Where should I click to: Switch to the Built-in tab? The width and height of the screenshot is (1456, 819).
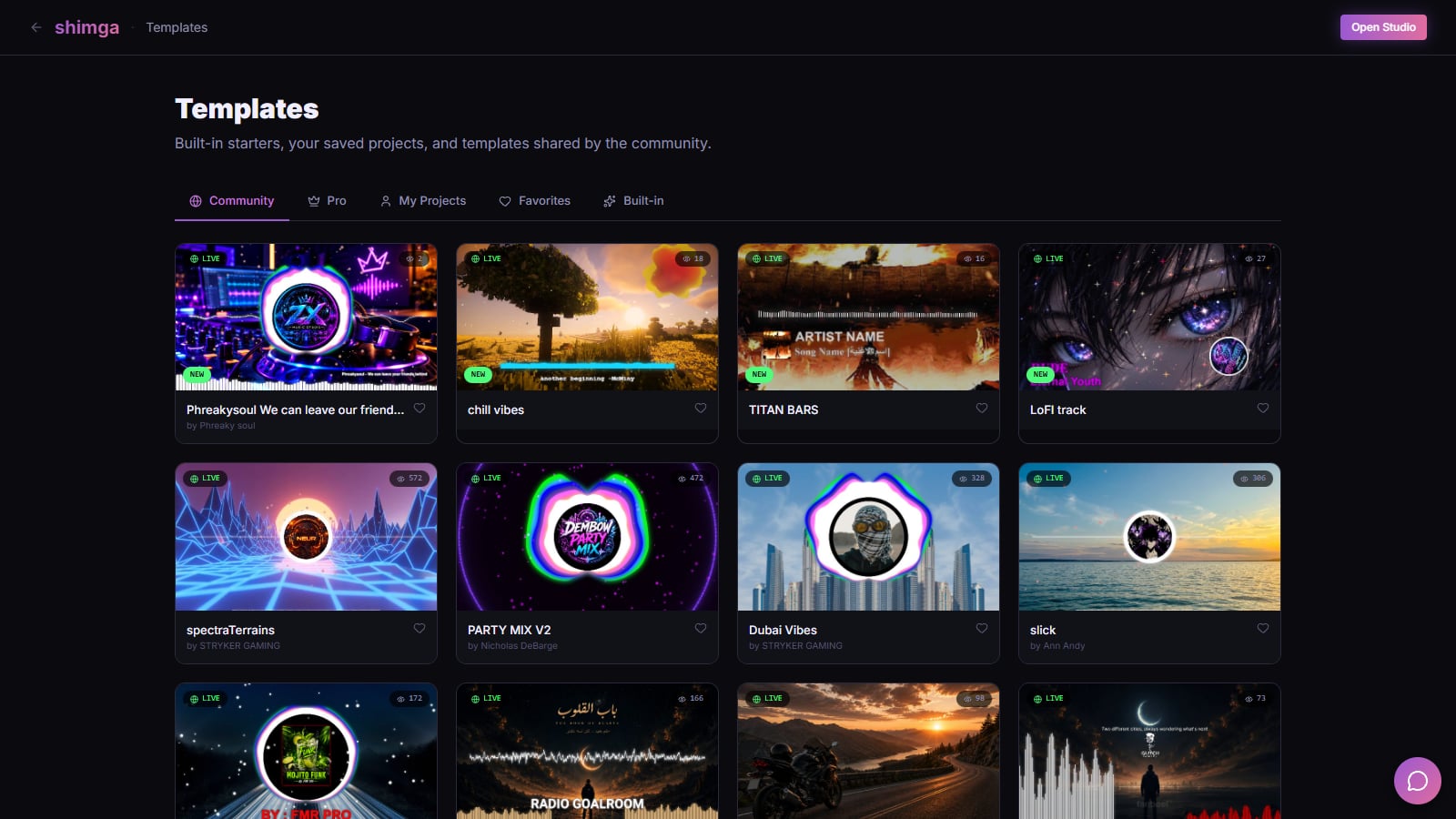[x=633, y=201]
